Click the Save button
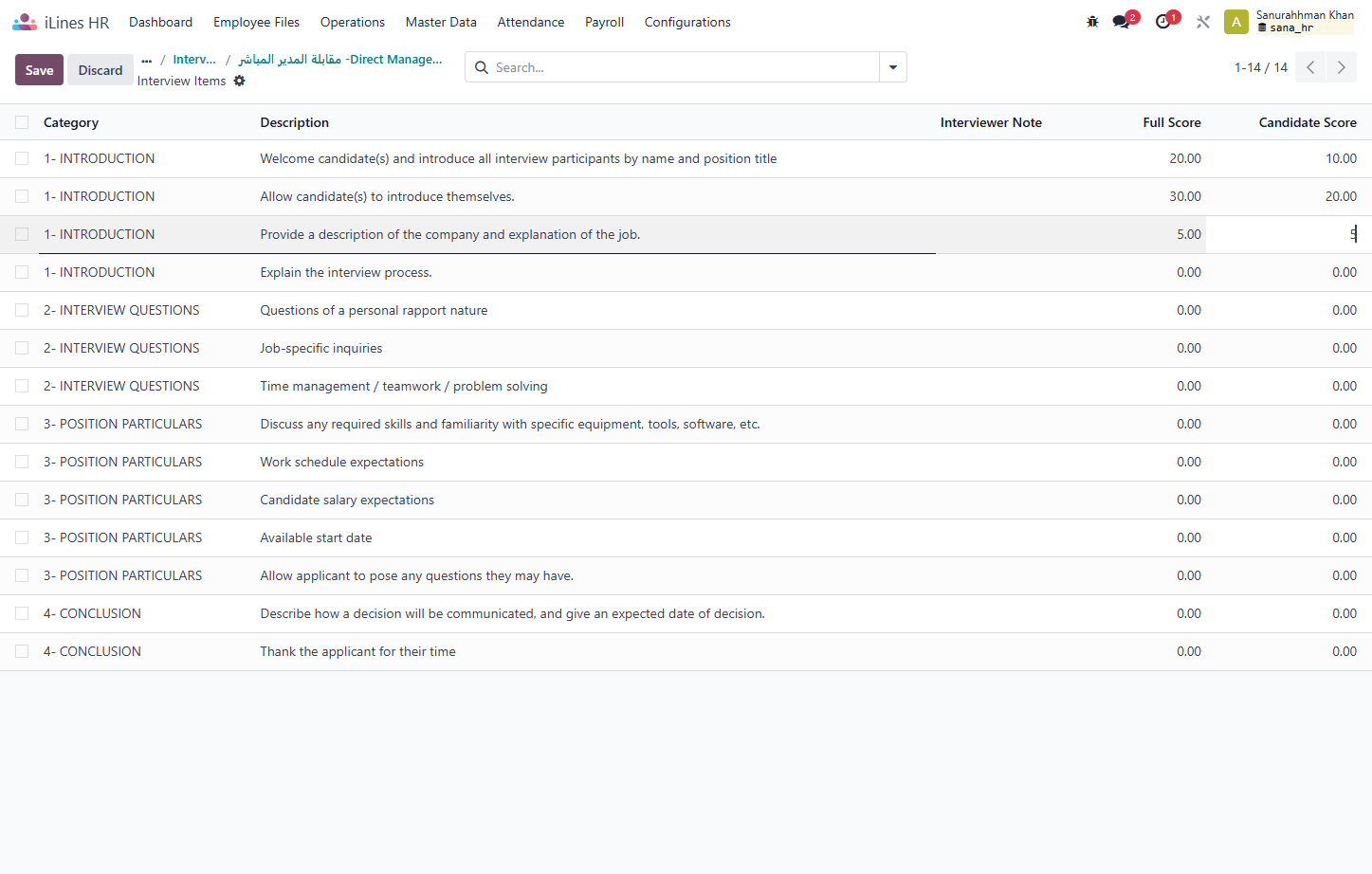Viewport: 1372px width, 874px height. tap(39, 70)
